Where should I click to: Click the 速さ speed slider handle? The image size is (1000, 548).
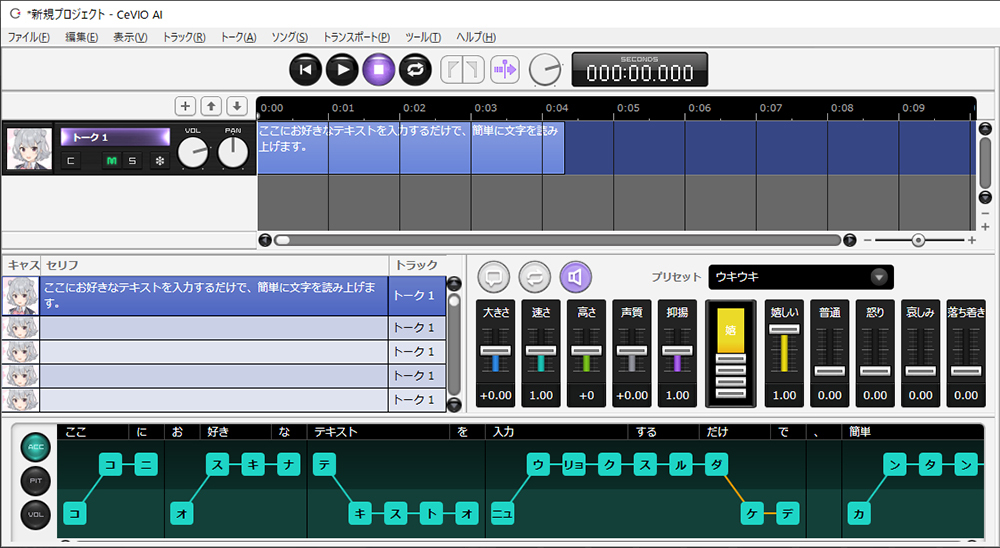pyautogui.click(x=541, y=351)
